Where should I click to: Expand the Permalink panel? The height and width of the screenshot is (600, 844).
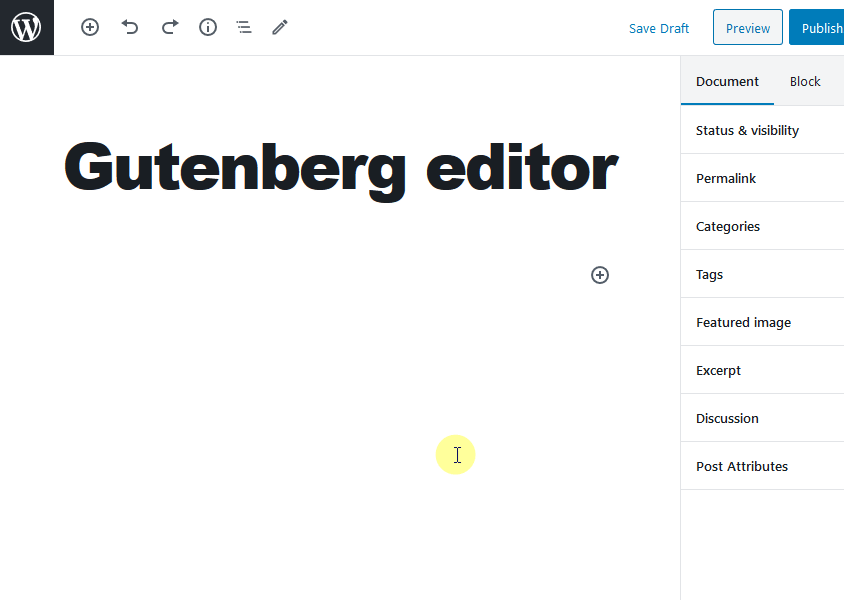point(725,178)
